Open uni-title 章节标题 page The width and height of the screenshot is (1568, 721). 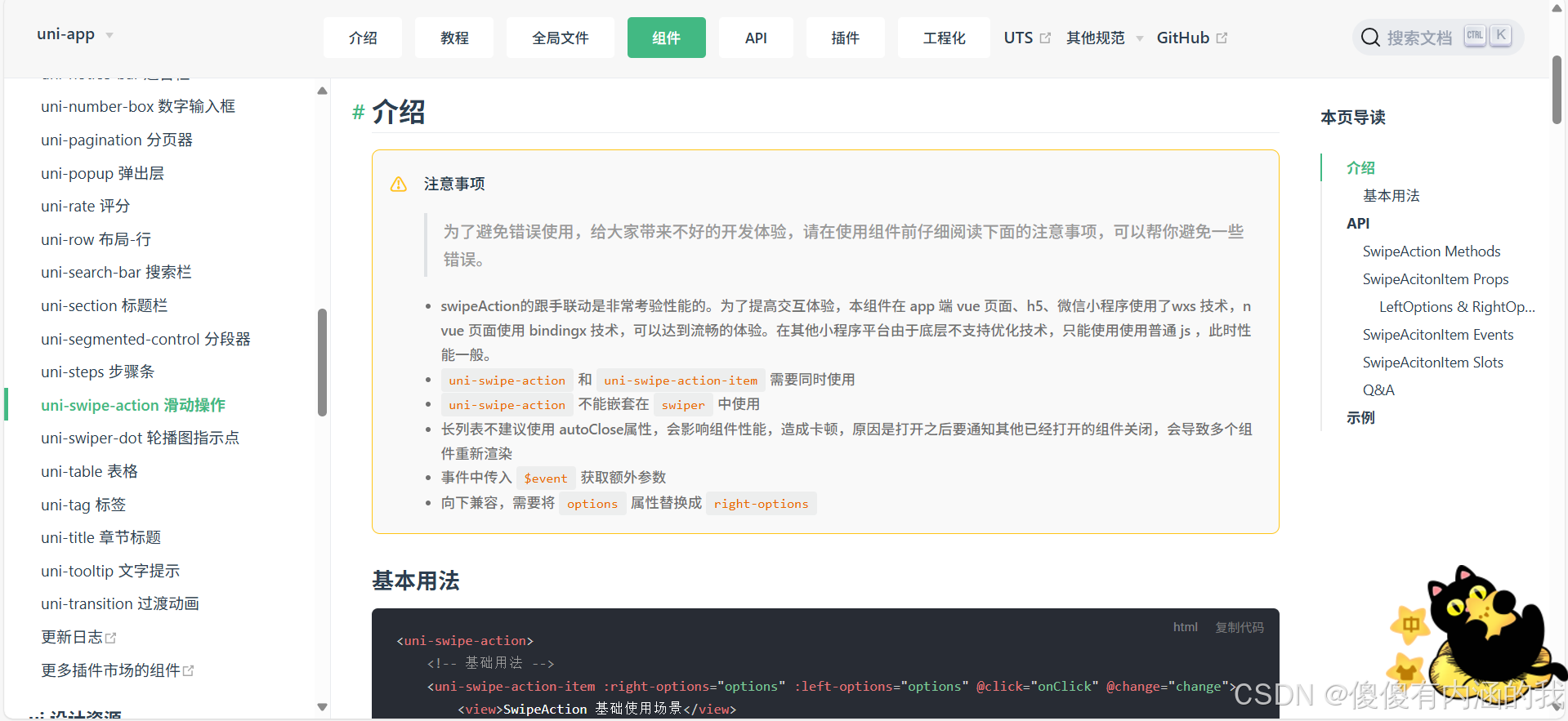pyautogui.click(x=101, y=537)
